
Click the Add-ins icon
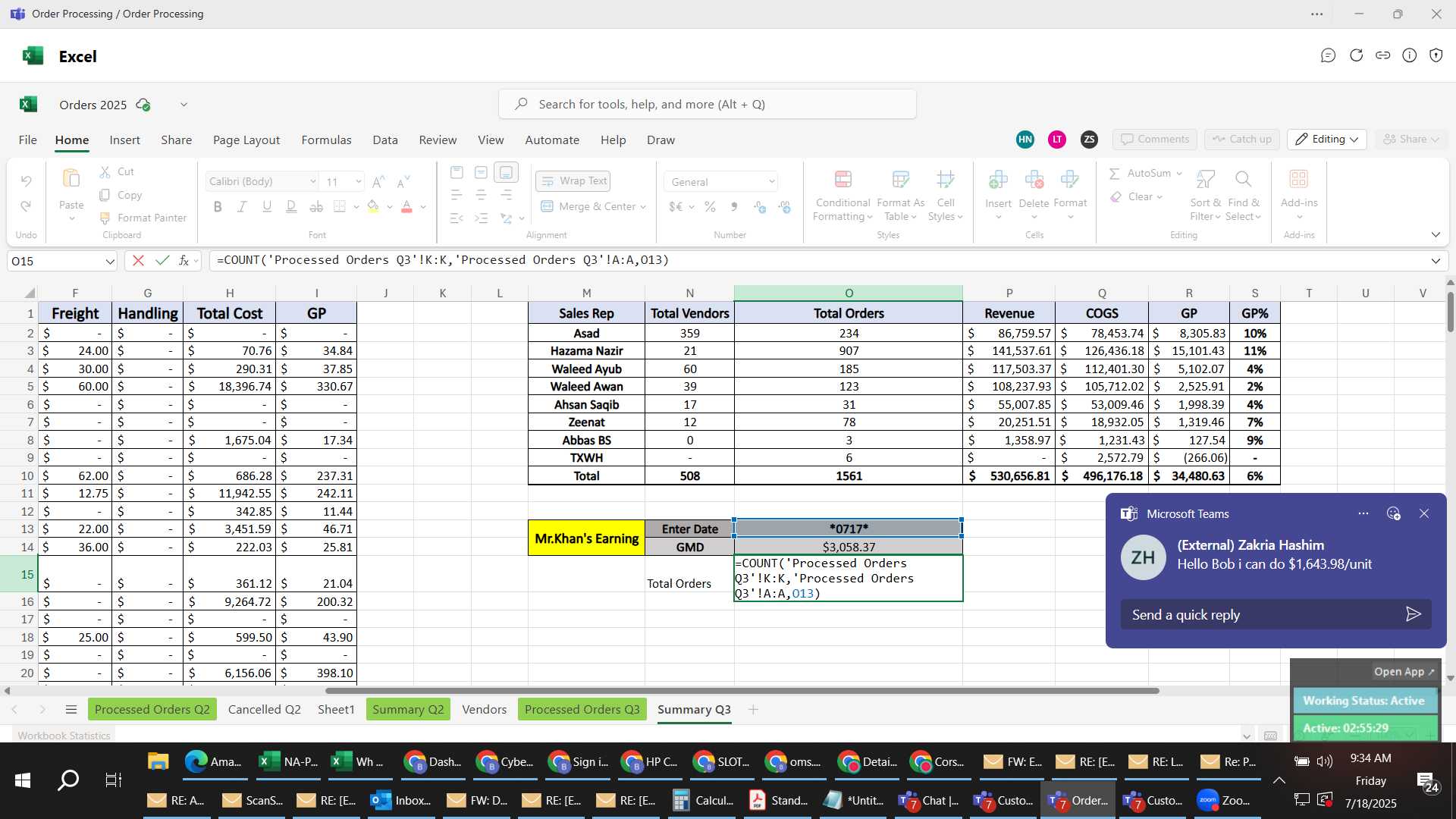(1299, 179)
